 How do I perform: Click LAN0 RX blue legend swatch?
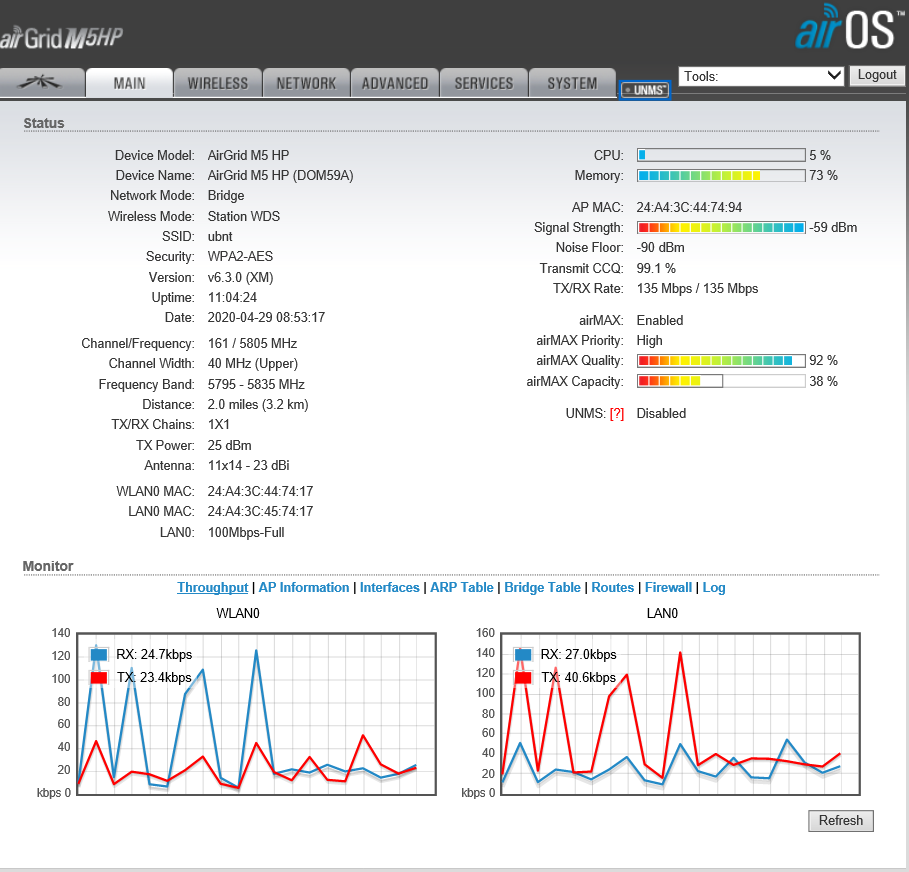(x=523, y=654)
